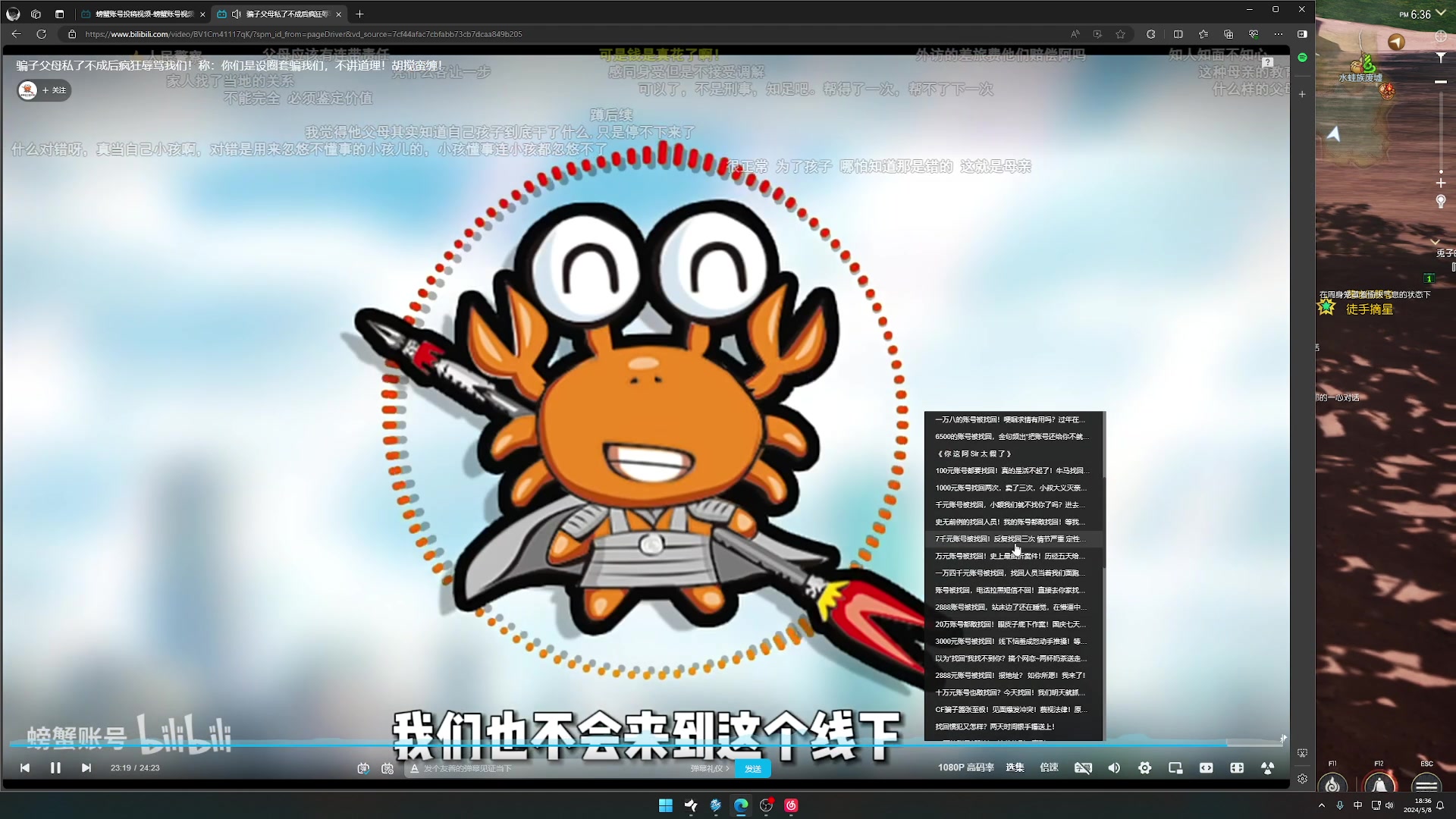1456x819 pixels.
Task: Open favorites list icon
Action: 1203,34
